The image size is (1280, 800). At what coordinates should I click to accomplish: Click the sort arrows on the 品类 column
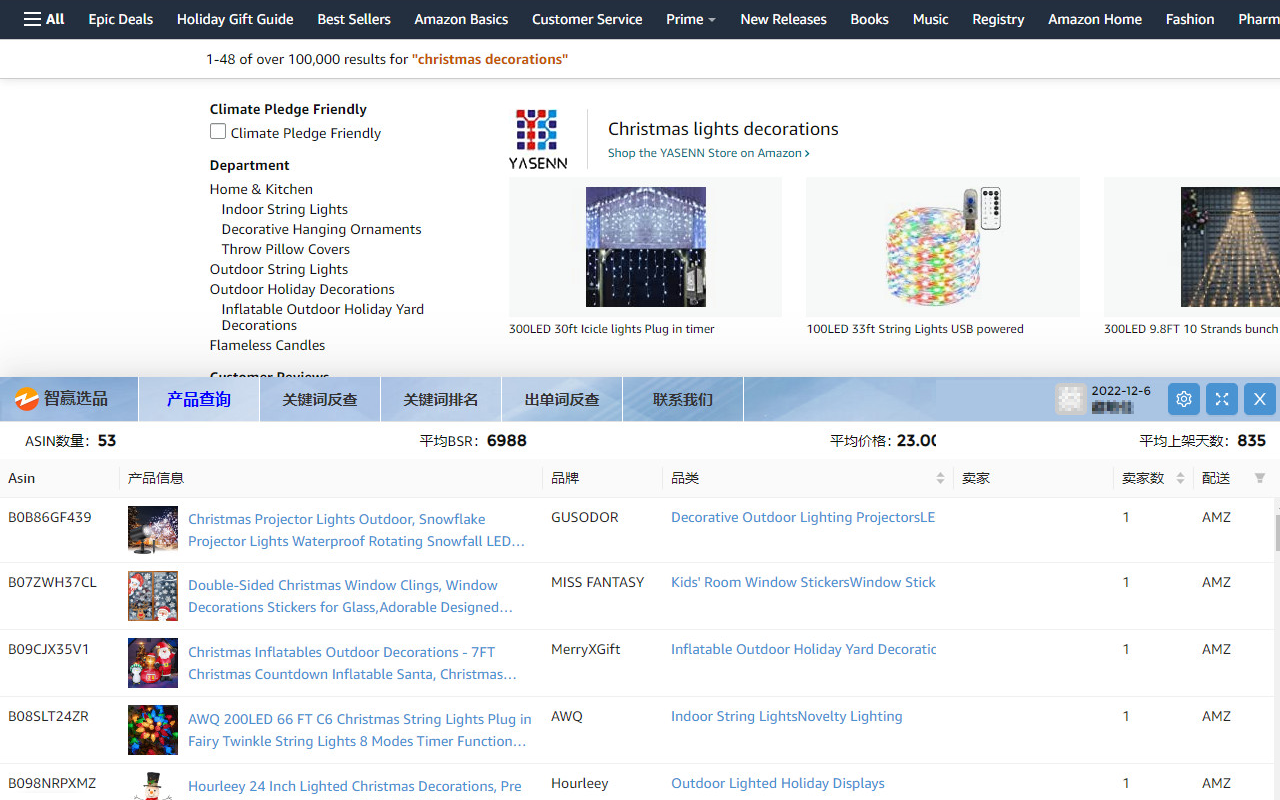click(939, 478)
